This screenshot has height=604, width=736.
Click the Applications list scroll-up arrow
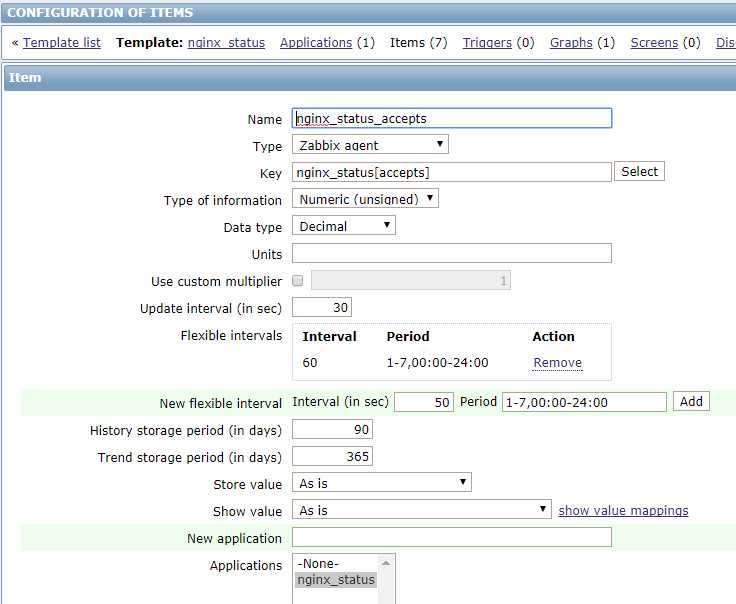coord(386,563)
